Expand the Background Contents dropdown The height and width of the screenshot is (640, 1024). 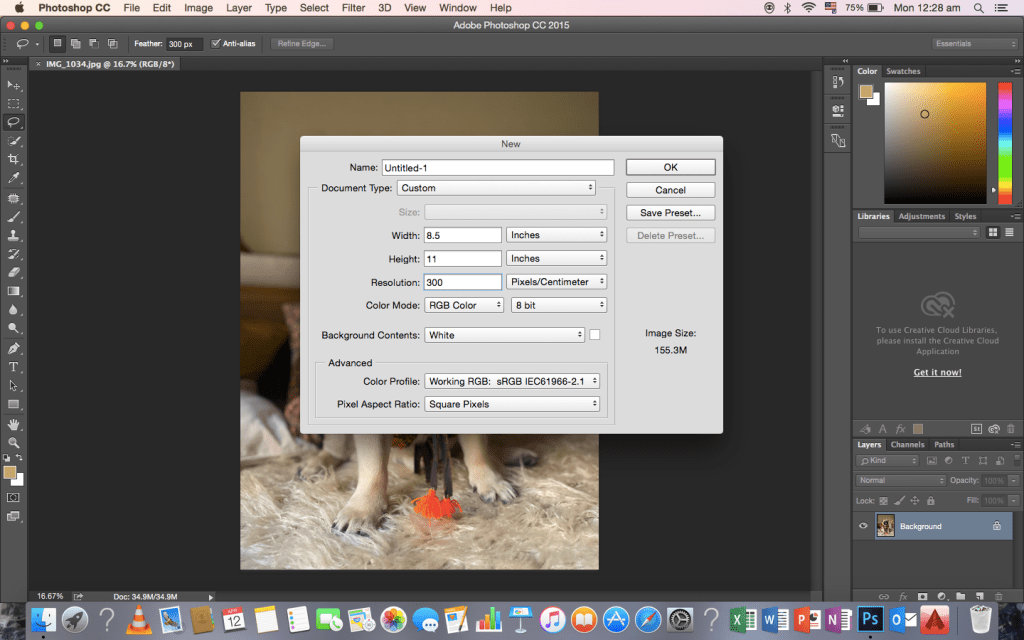tap(504, 335)
